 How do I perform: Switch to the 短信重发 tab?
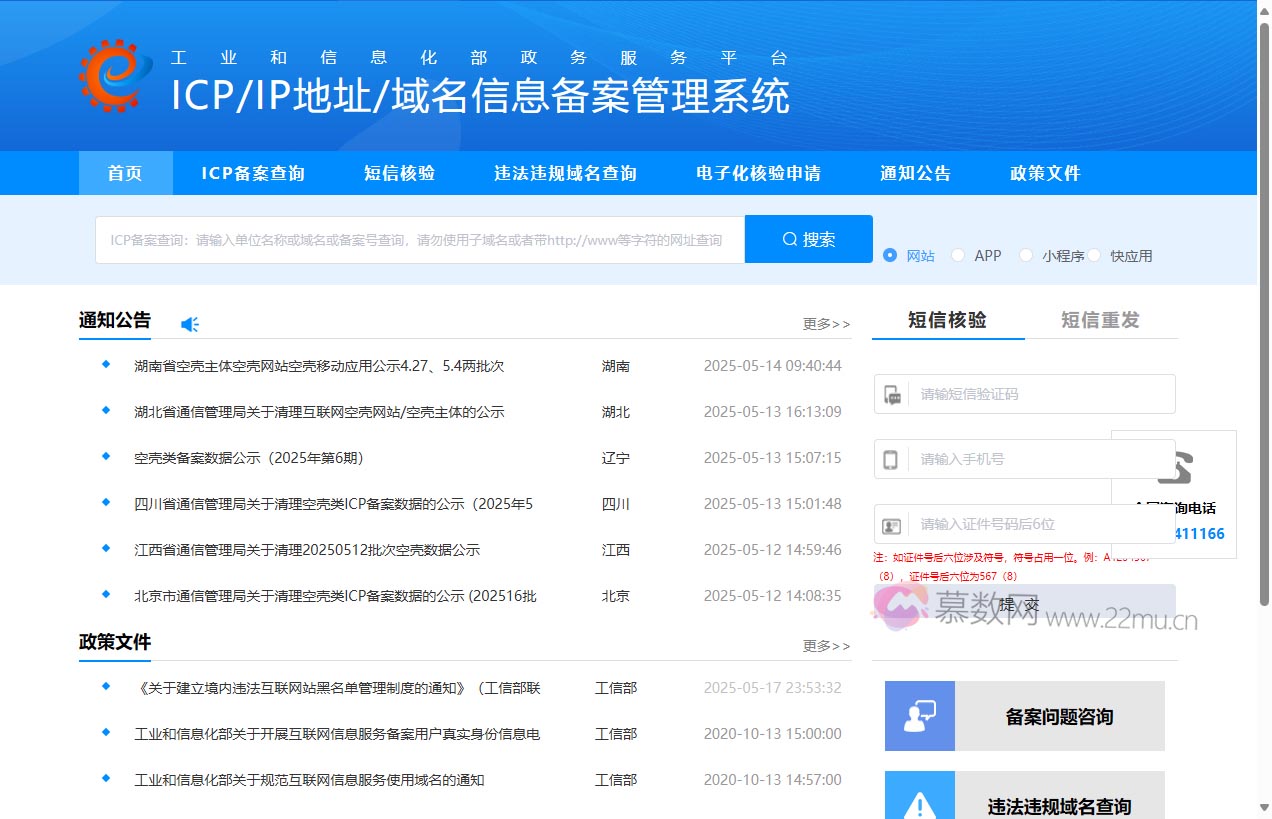(x=1101, y=320)
